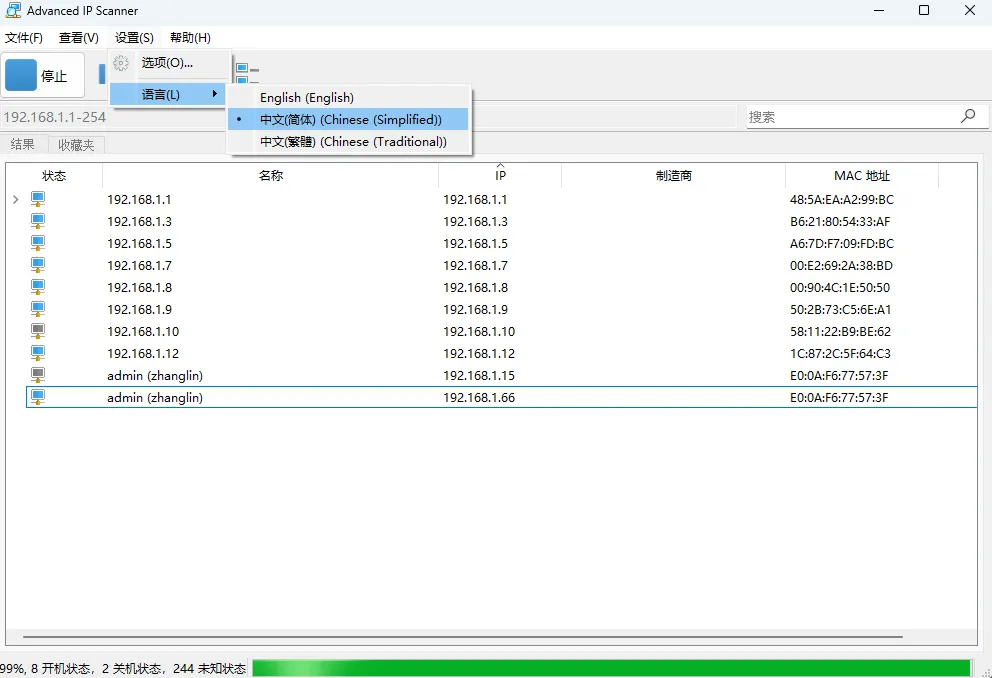This screenshot has width=992, height=678.
Task: Click the green scan progress bar
Action: click(611, 668)
